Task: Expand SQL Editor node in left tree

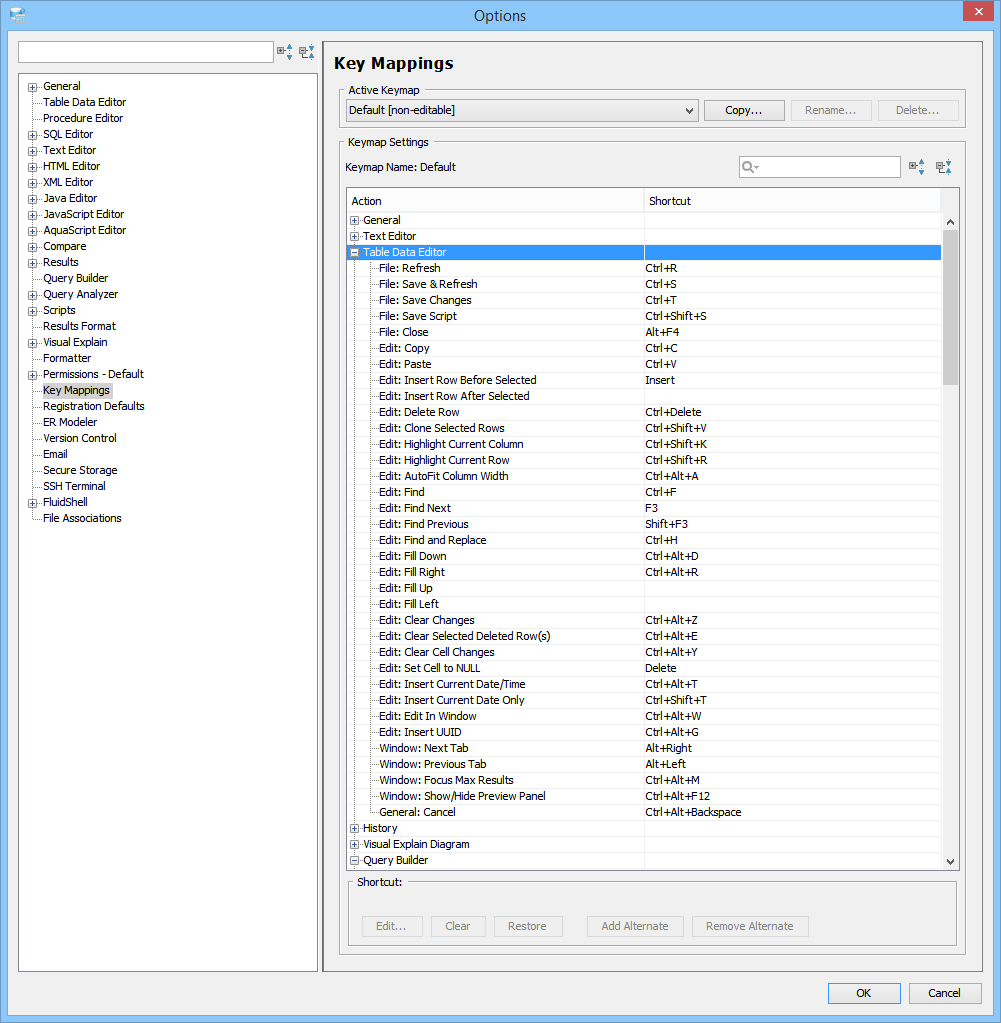Action: pos(32,135)
